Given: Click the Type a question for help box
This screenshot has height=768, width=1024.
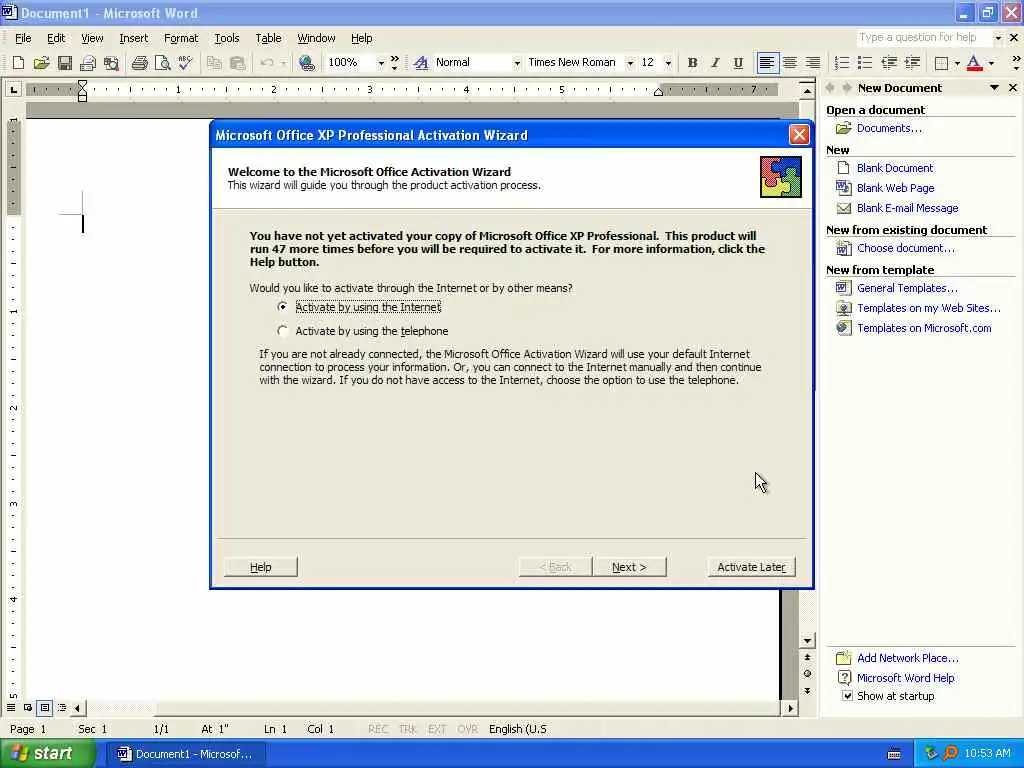Looking at the screenshot, I should tap(923, 38).
